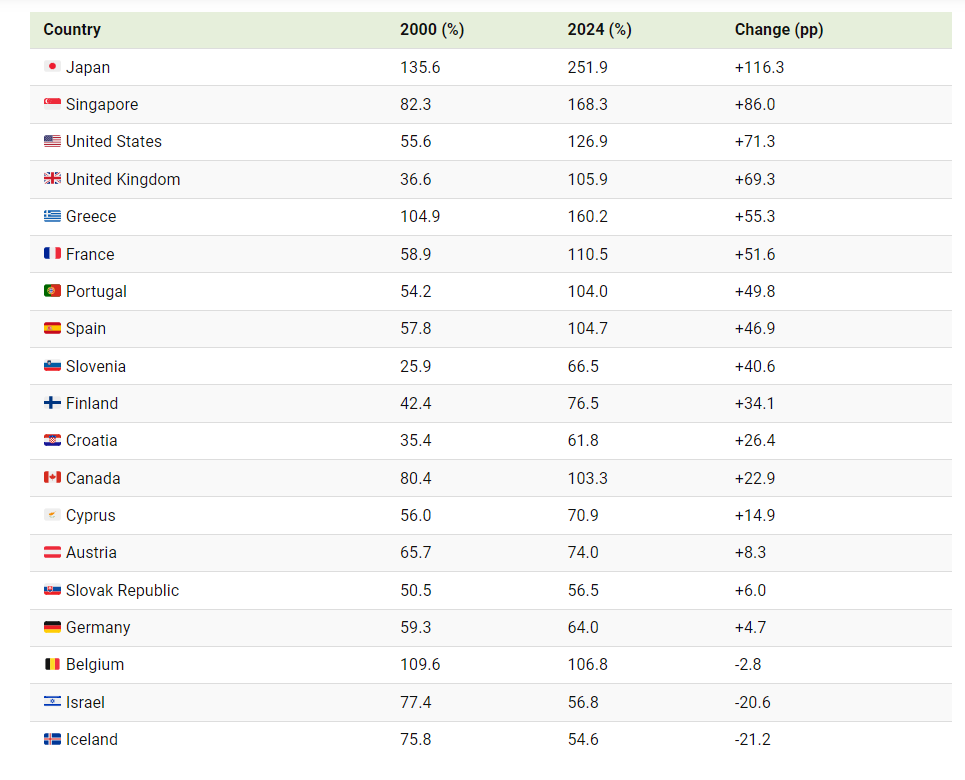
Task: Click Spain's 2000 value 57.8
Action: coord(415,329)
